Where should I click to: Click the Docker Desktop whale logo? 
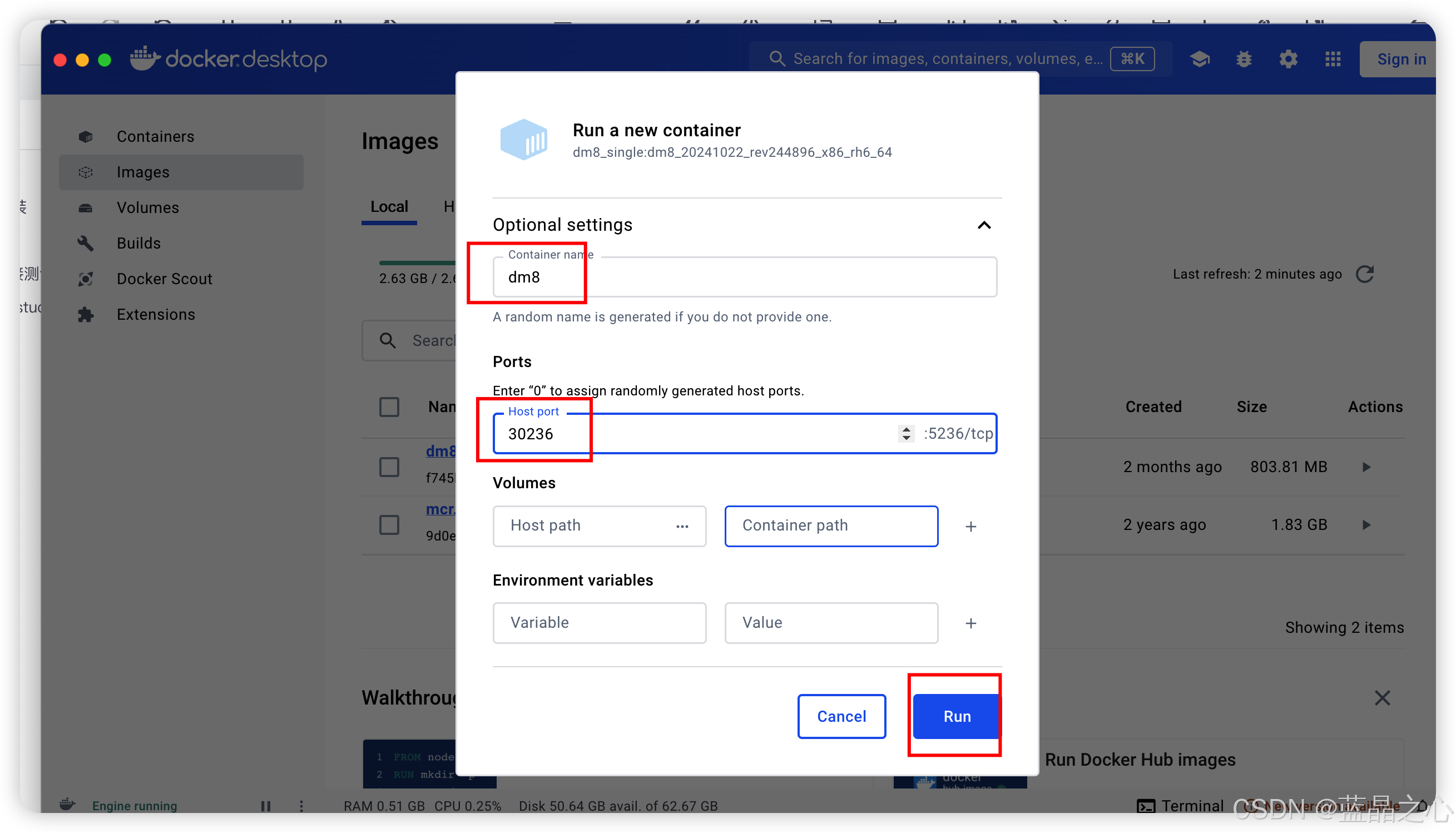pyautogui.click(x=145, y=58)
